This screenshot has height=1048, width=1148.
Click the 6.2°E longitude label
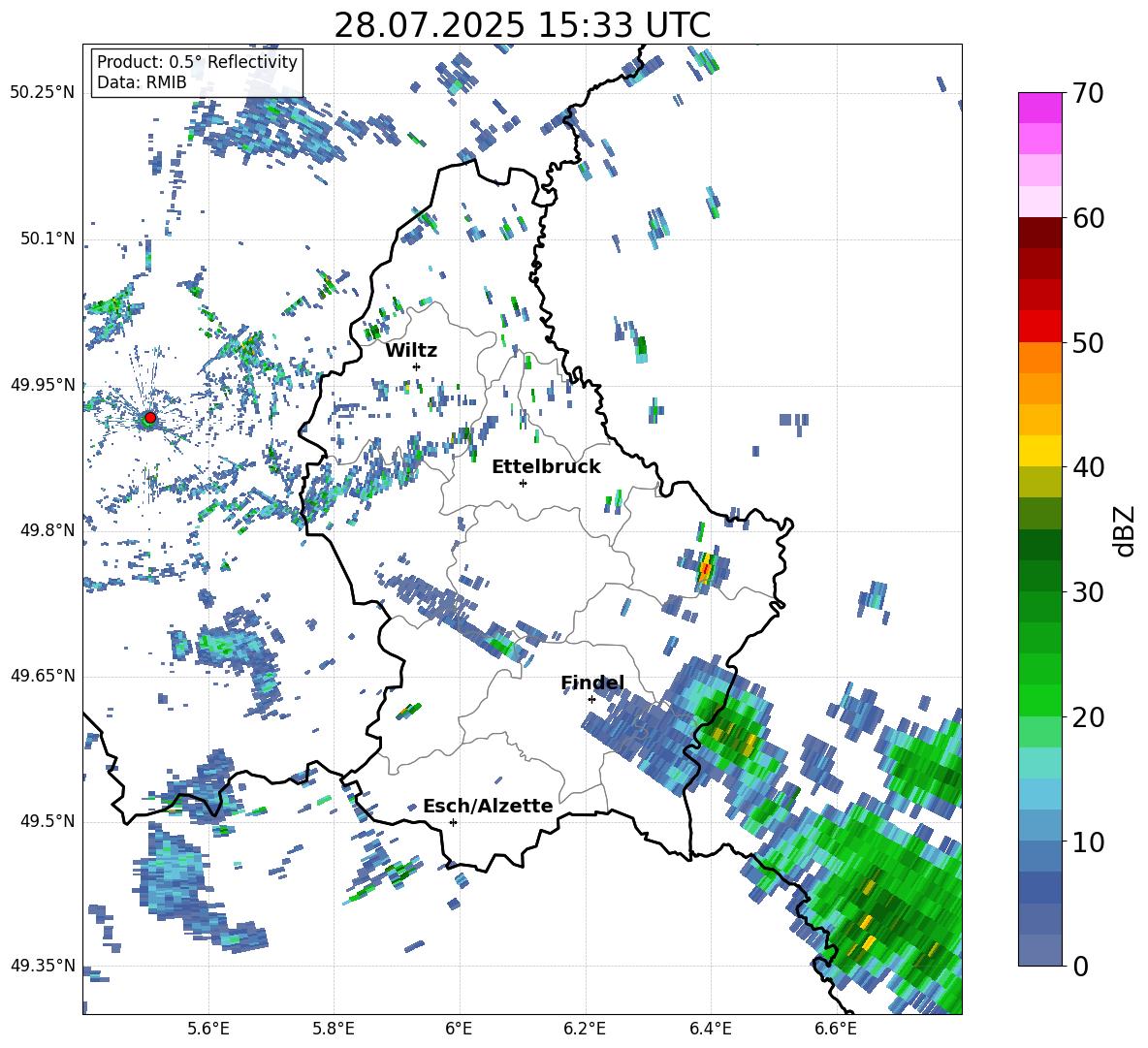[585, 1029]
